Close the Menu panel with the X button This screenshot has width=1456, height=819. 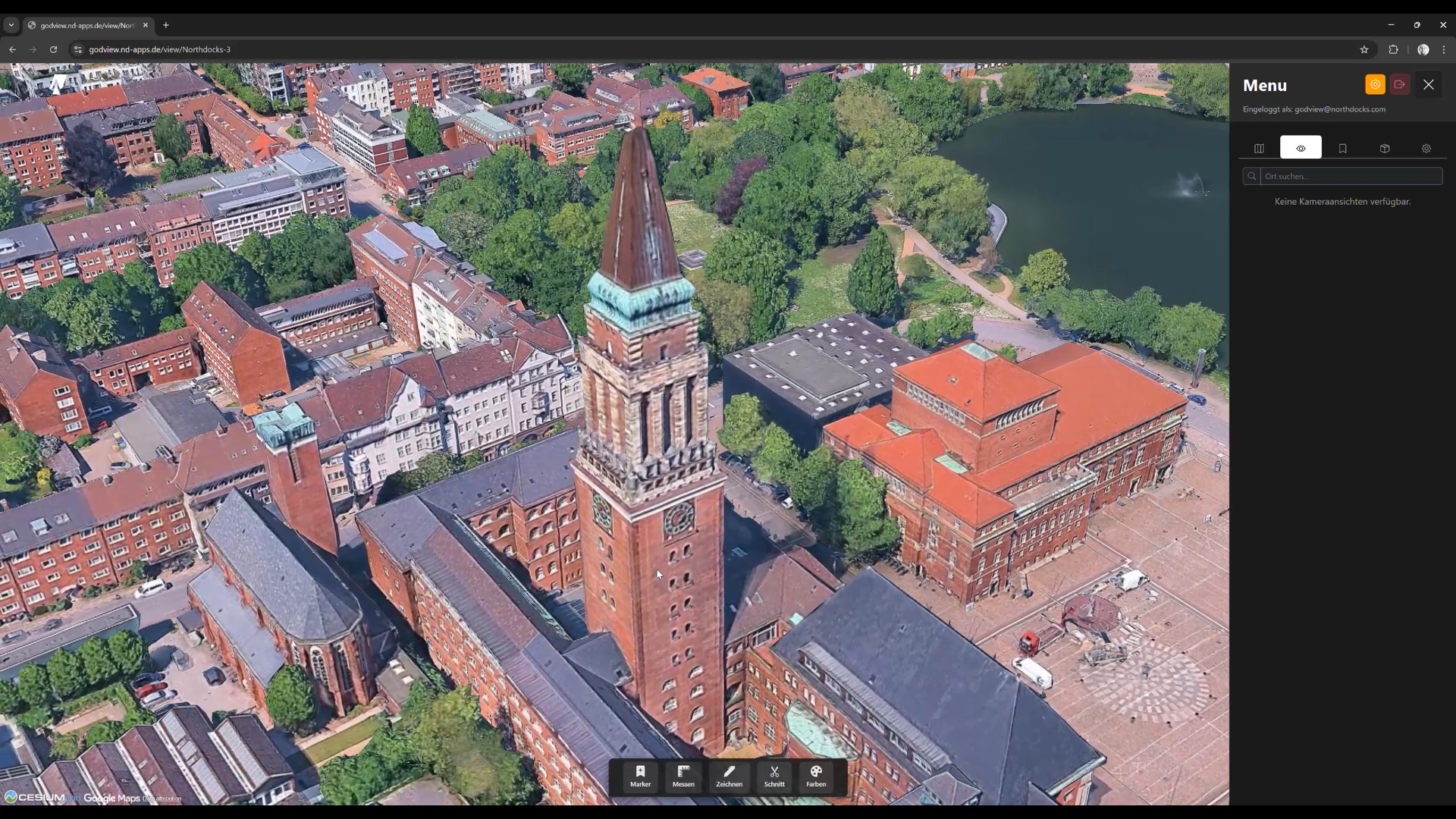point(1429,84)
